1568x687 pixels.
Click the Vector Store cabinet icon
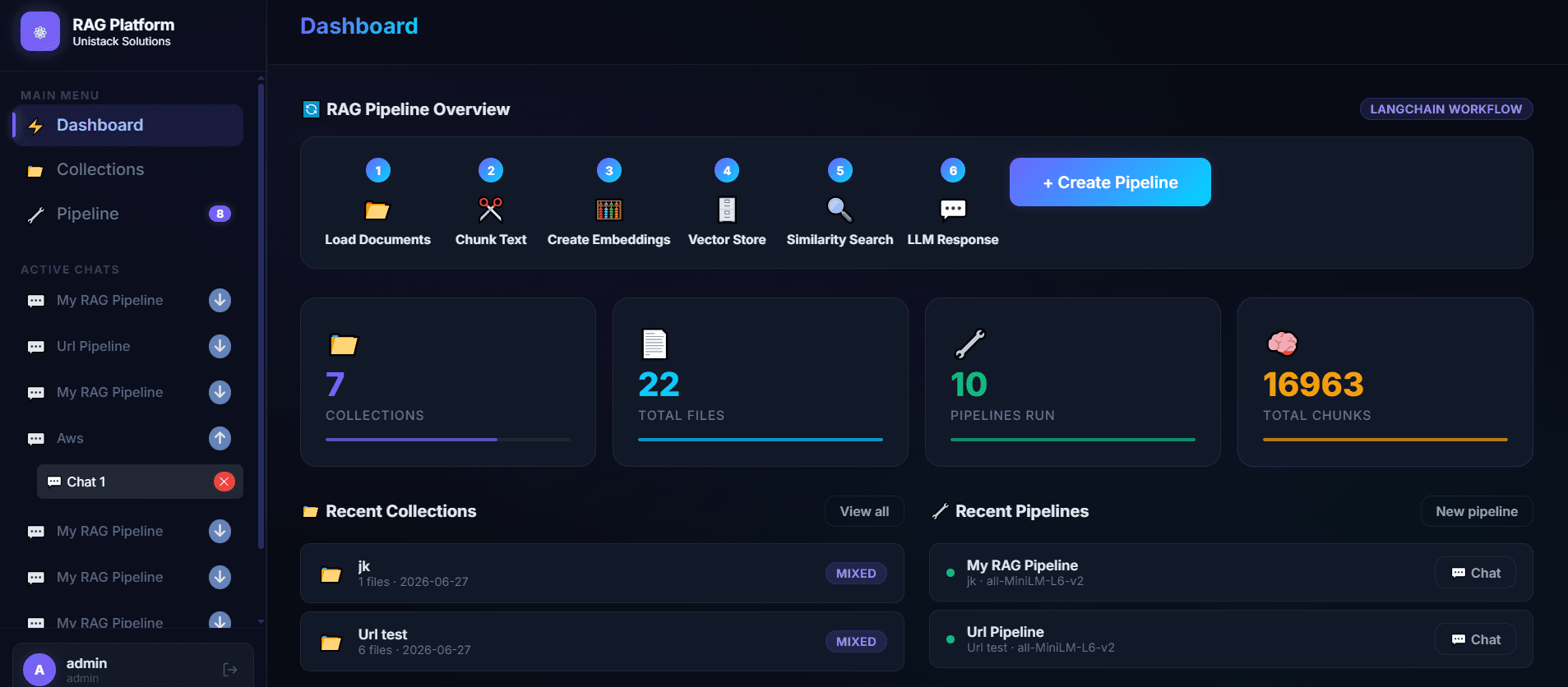(727, 210)
